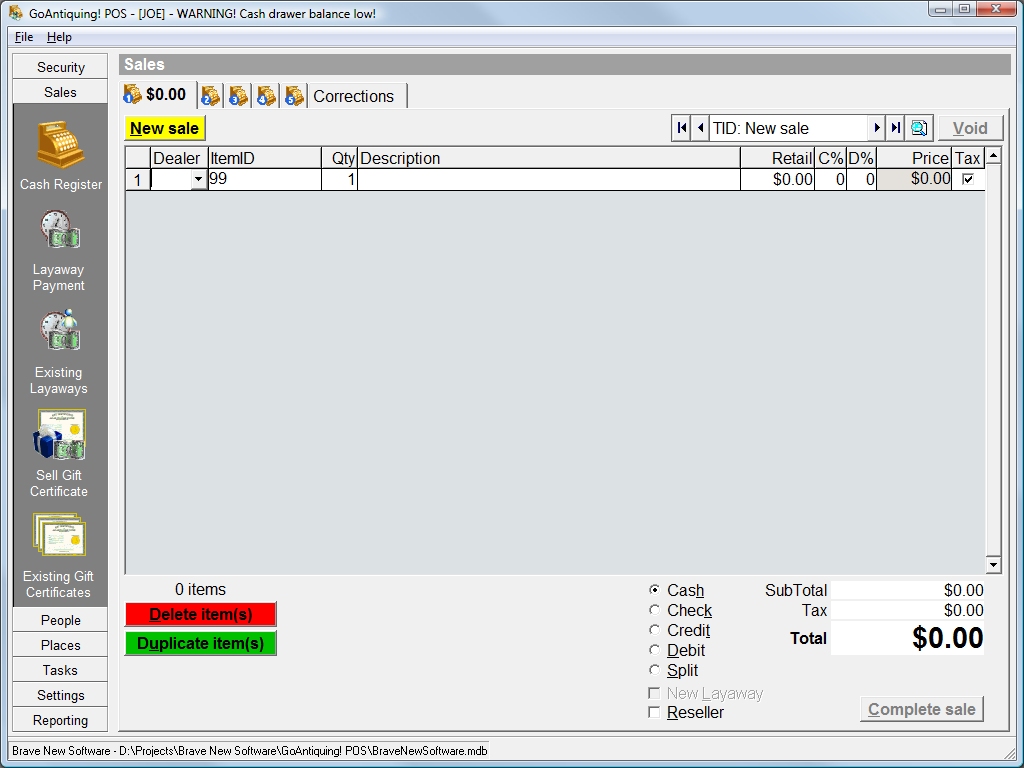The width and height of the screenshot is (1024, 768).
Task: Minimize the GoAntiquing! POS window
Action: click(x=941, y=9)
